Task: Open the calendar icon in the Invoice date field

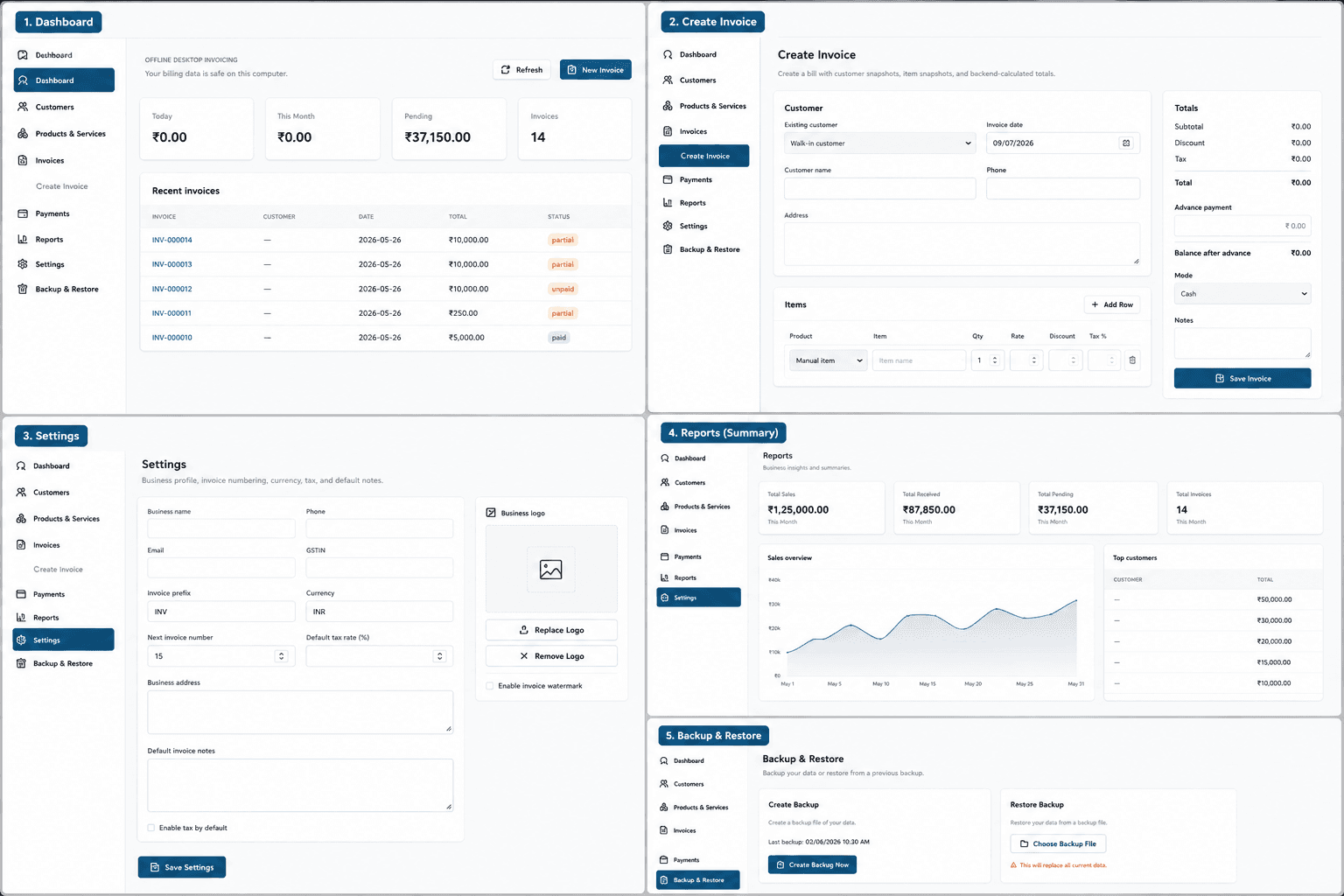Action: 1126,143
